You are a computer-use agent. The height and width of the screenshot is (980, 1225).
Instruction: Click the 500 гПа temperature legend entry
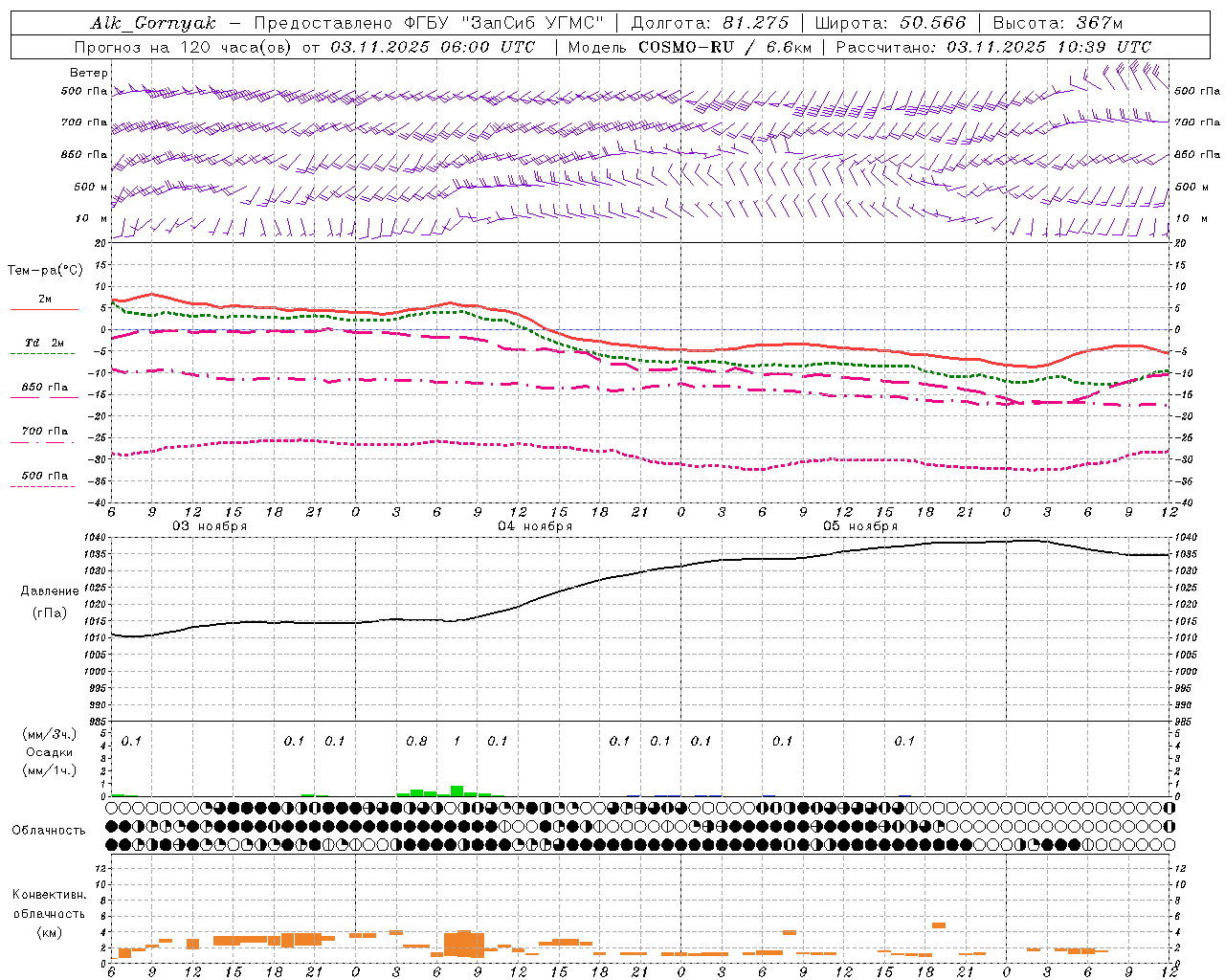coord(45,479)
